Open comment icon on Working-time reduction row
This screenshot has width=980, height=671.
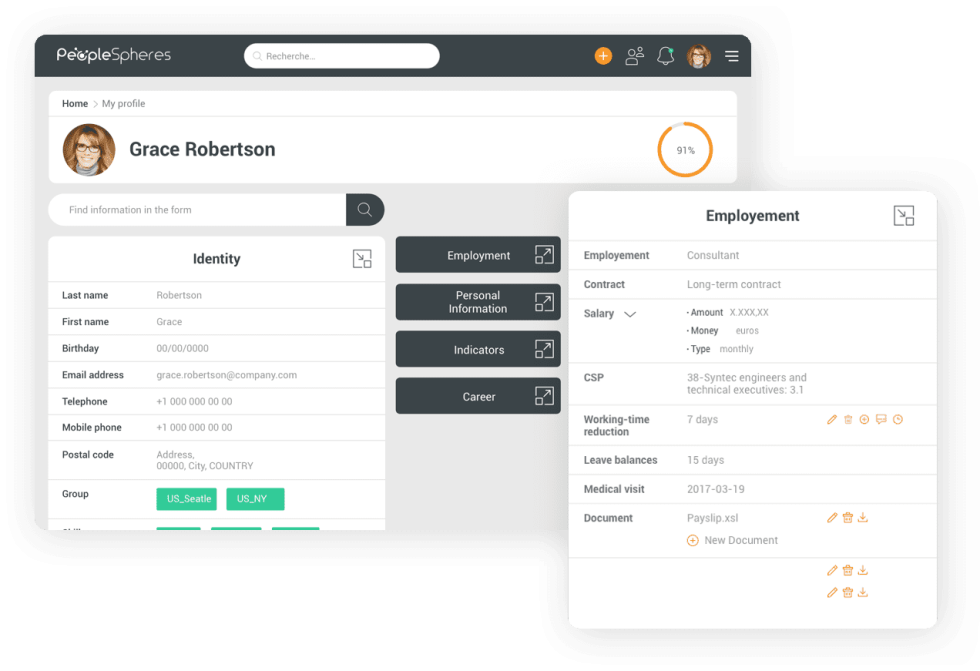[x=881, y=420]
